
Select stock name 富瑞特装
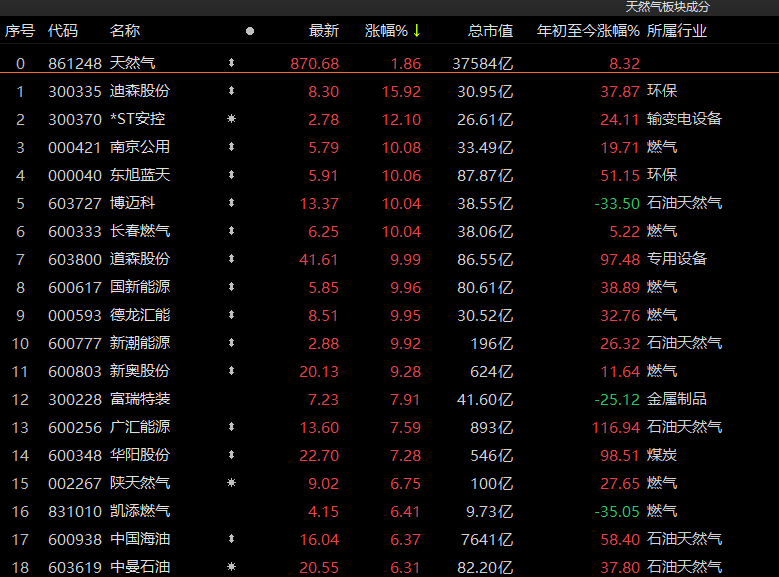pos(140,399)
